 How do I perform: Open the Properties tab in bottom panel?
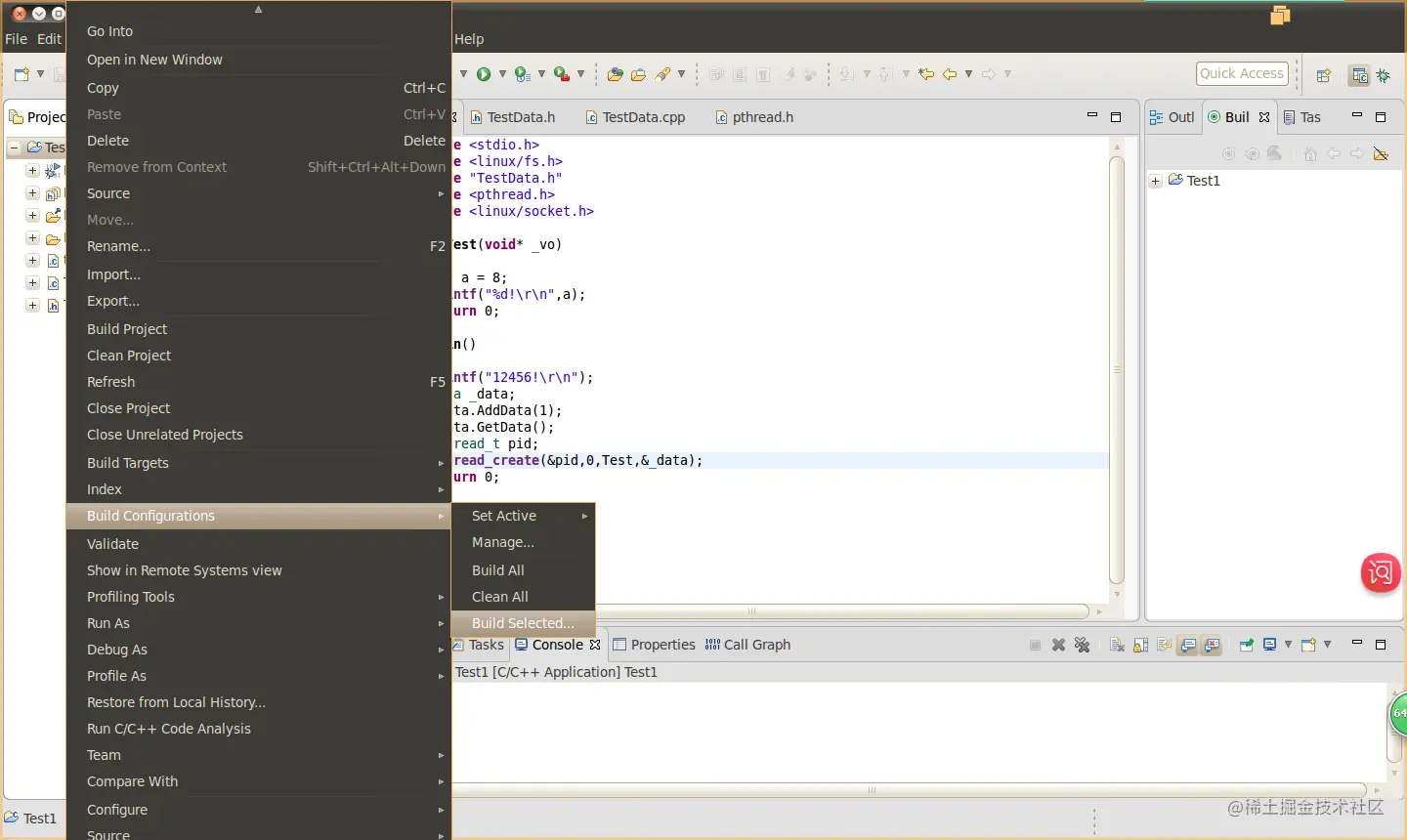click(654, 645)
